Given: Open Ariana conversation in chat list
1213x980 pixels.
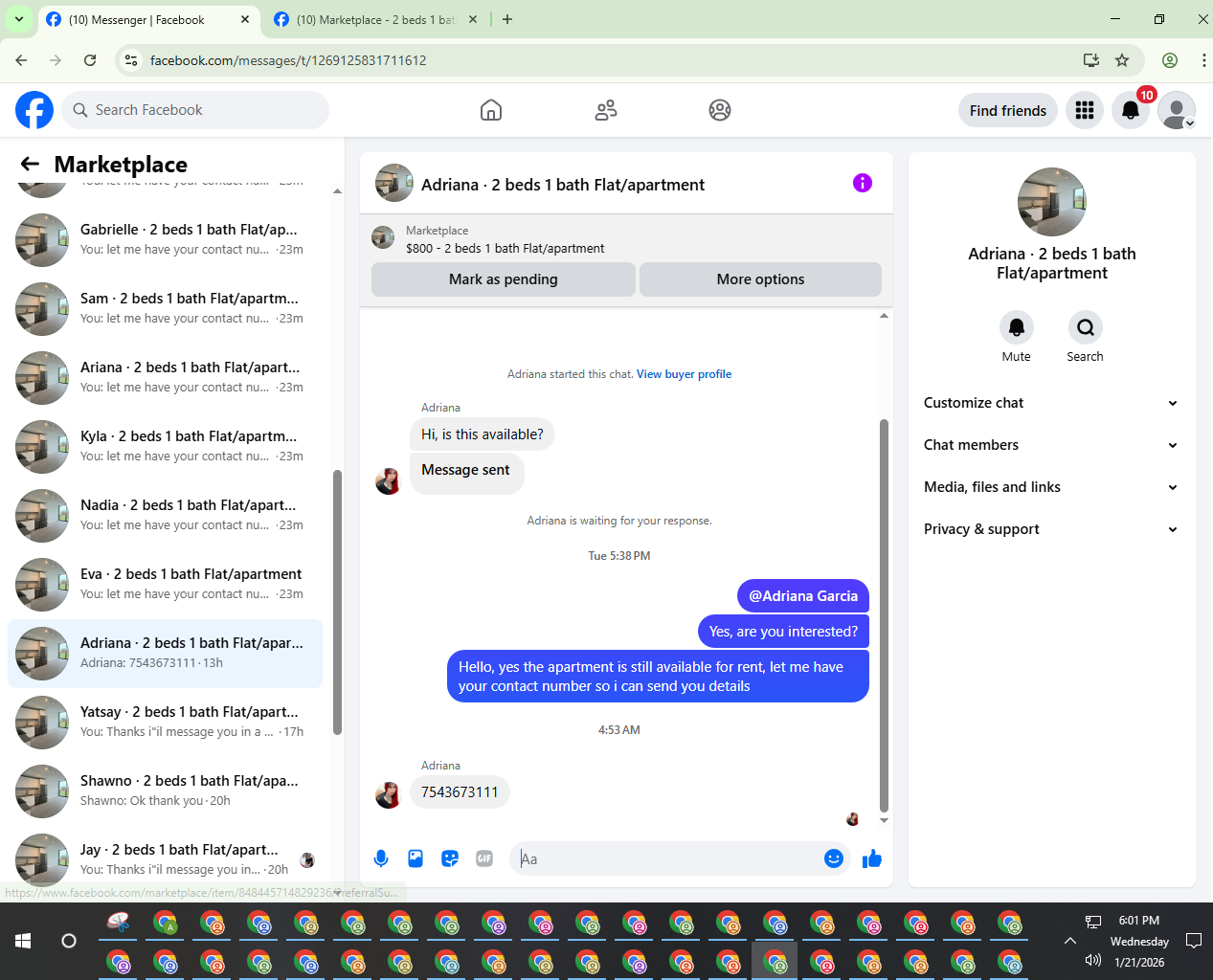Looking at the screenshot, I should tap(165, 378).
